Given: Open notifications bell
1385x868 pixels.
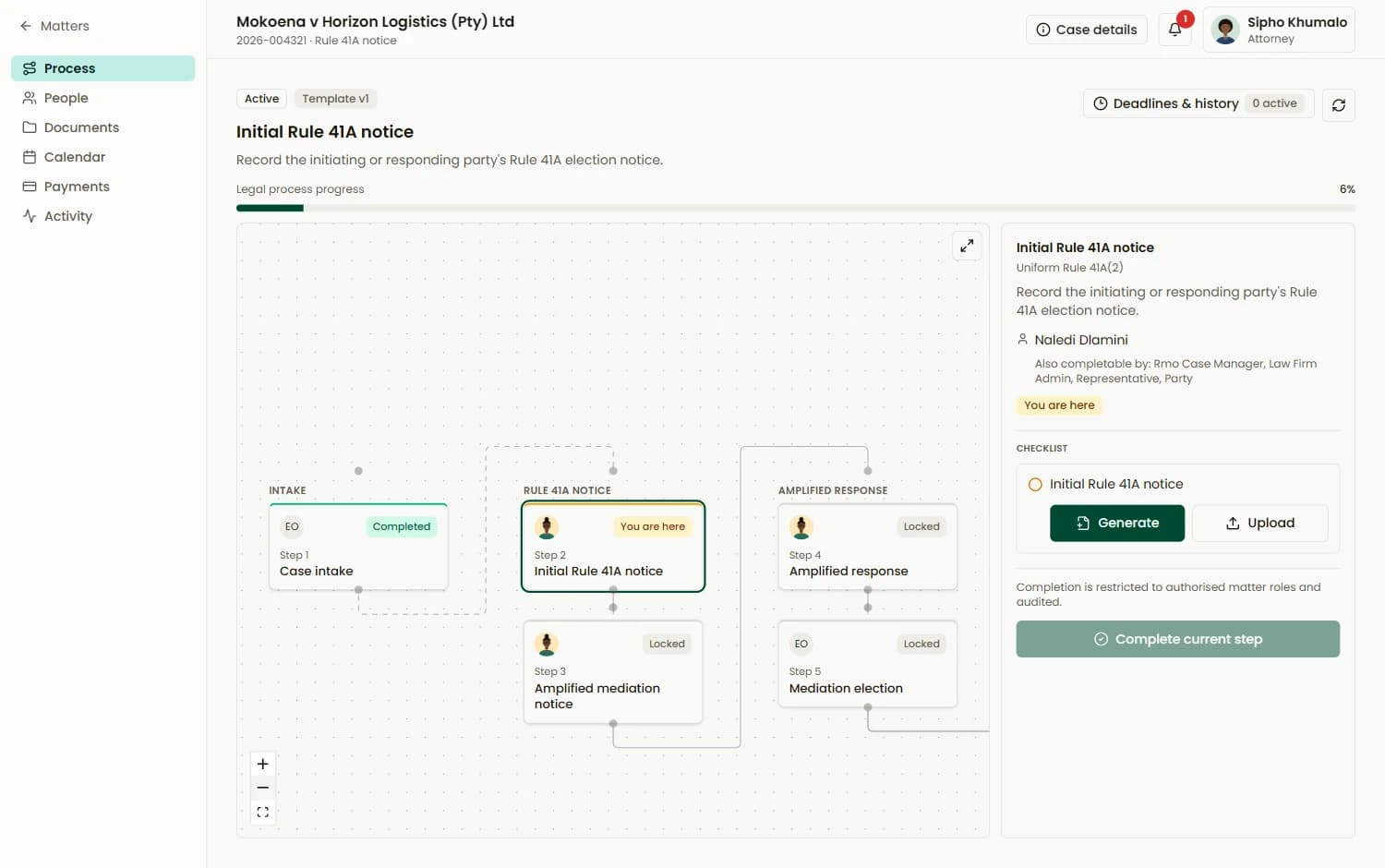Looking at the screenshot, I should [1174, 30].
